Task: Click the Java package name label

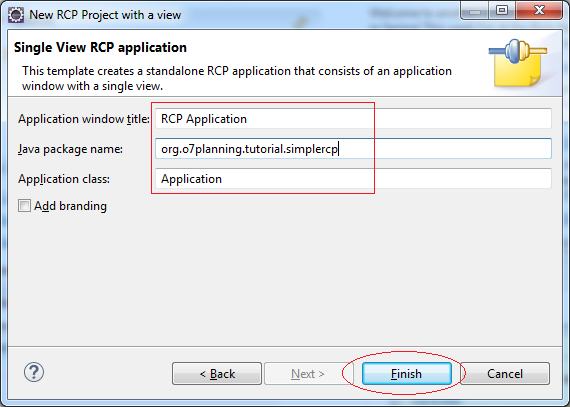Action: click(71, 149)
